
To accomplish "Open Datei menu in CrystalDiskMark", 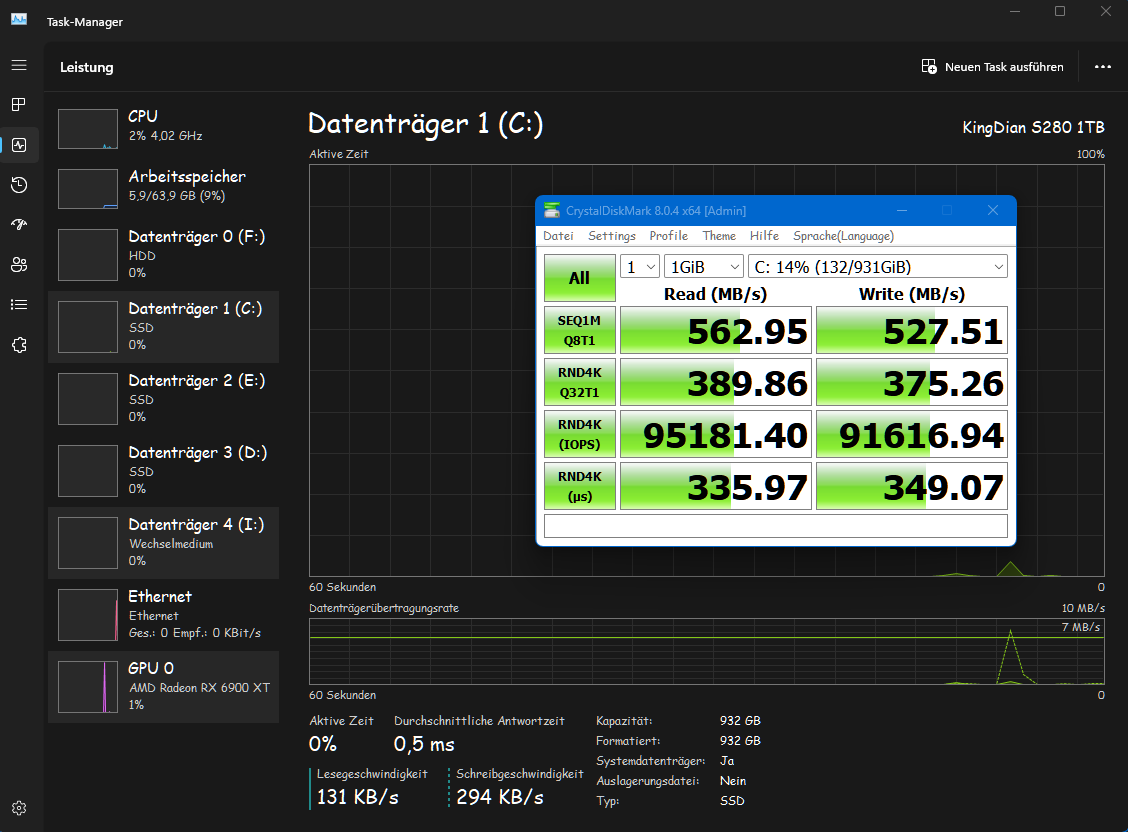I will click(558, 236).
